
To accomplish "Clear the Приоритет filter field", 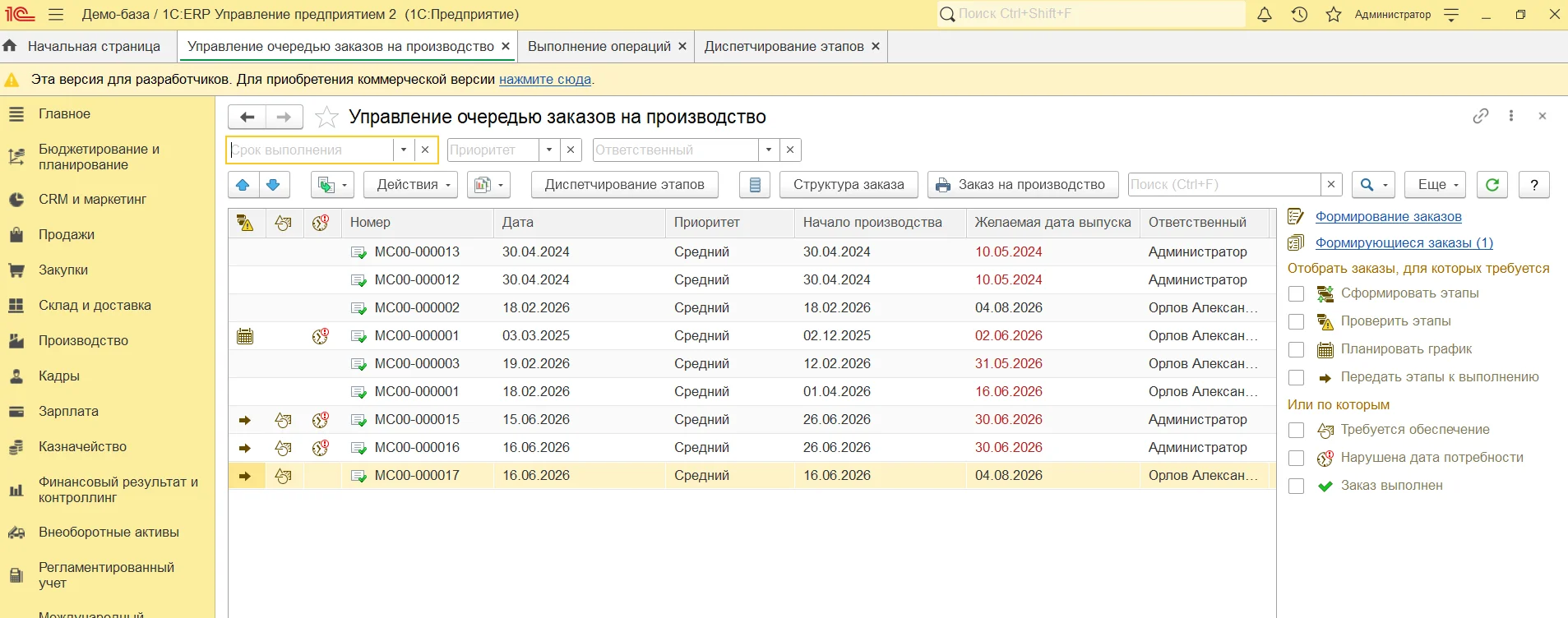I will (x=571, y=150).
